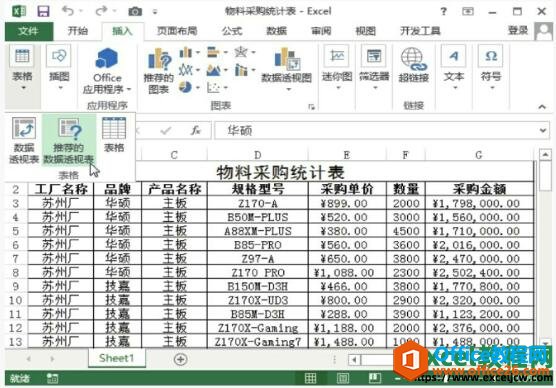Click 数据透视表 in the dropdown panel

click(24, 141)
